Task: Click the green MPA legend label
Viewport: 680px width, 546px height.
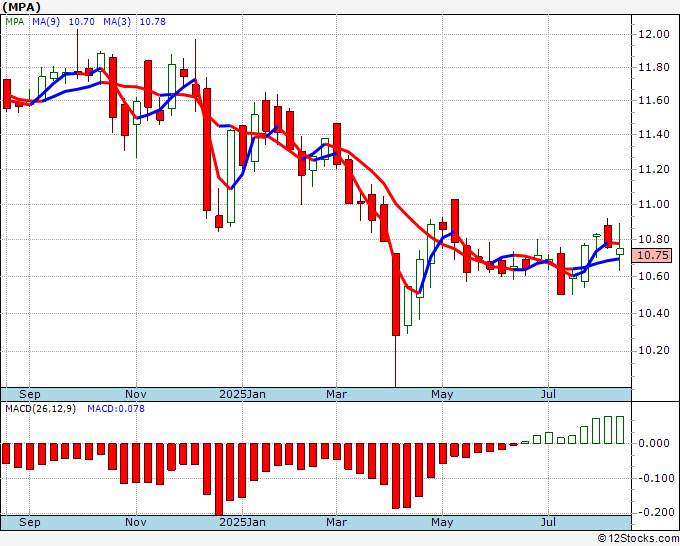Action: click(15, 22)
